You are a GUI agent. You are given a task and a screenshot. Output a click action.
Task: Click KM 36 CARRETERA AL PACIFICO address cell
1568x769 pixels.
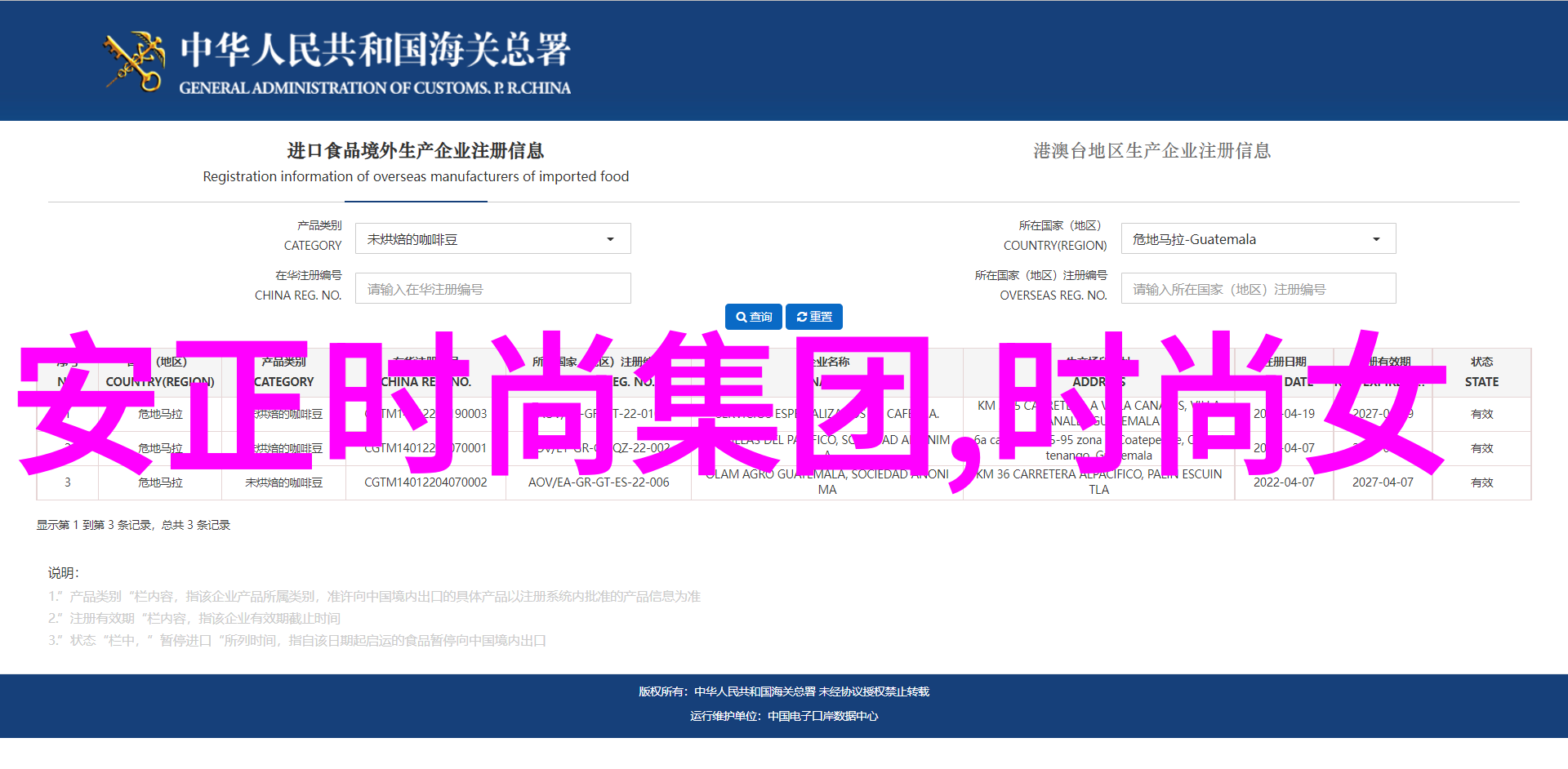tap(1099, 482)
